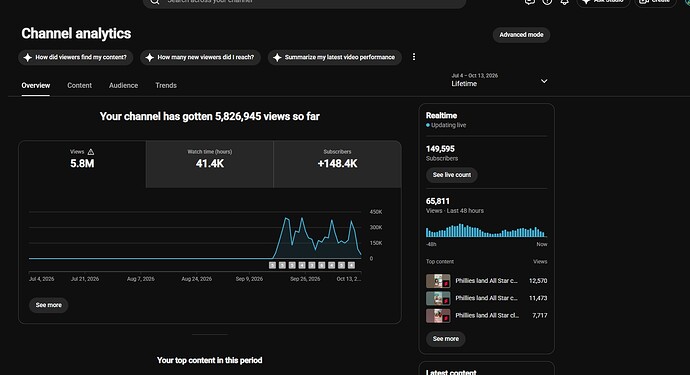Viewport: 690px width, 375px height.
Task: Switch to Advanced mode
Action: [x=521, y=35]
